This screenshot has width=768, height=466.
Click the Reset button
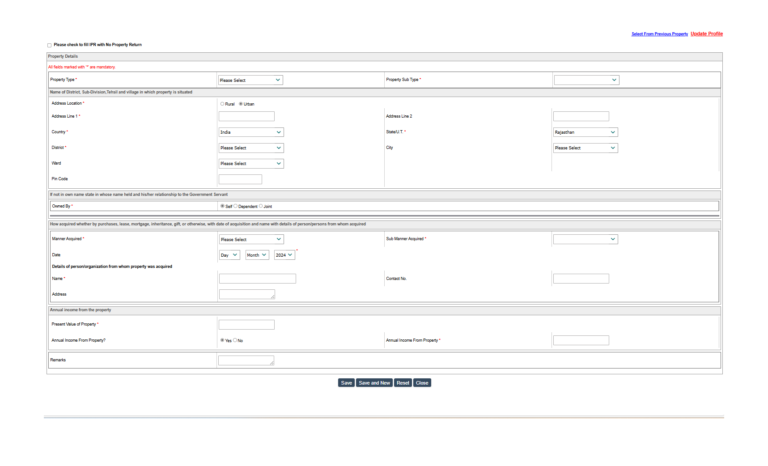point(403,383)
